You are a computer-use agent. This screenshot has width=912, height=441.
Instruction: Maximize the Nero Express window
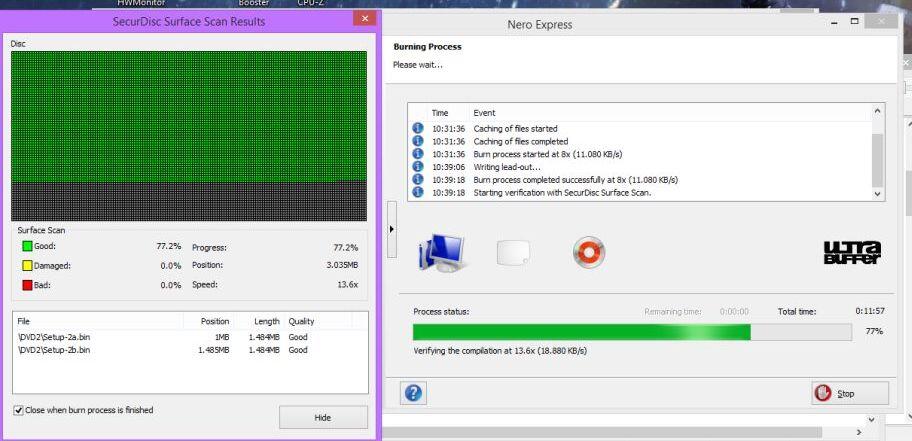click(854, 22)
